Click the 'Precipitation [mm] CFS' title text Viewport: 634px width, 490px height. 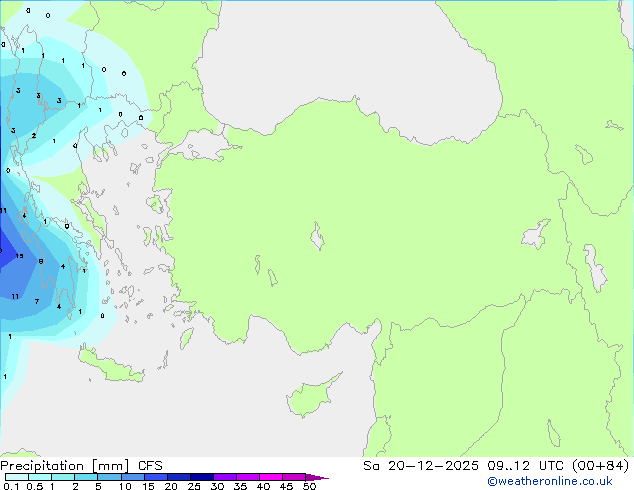click(81, 466)
